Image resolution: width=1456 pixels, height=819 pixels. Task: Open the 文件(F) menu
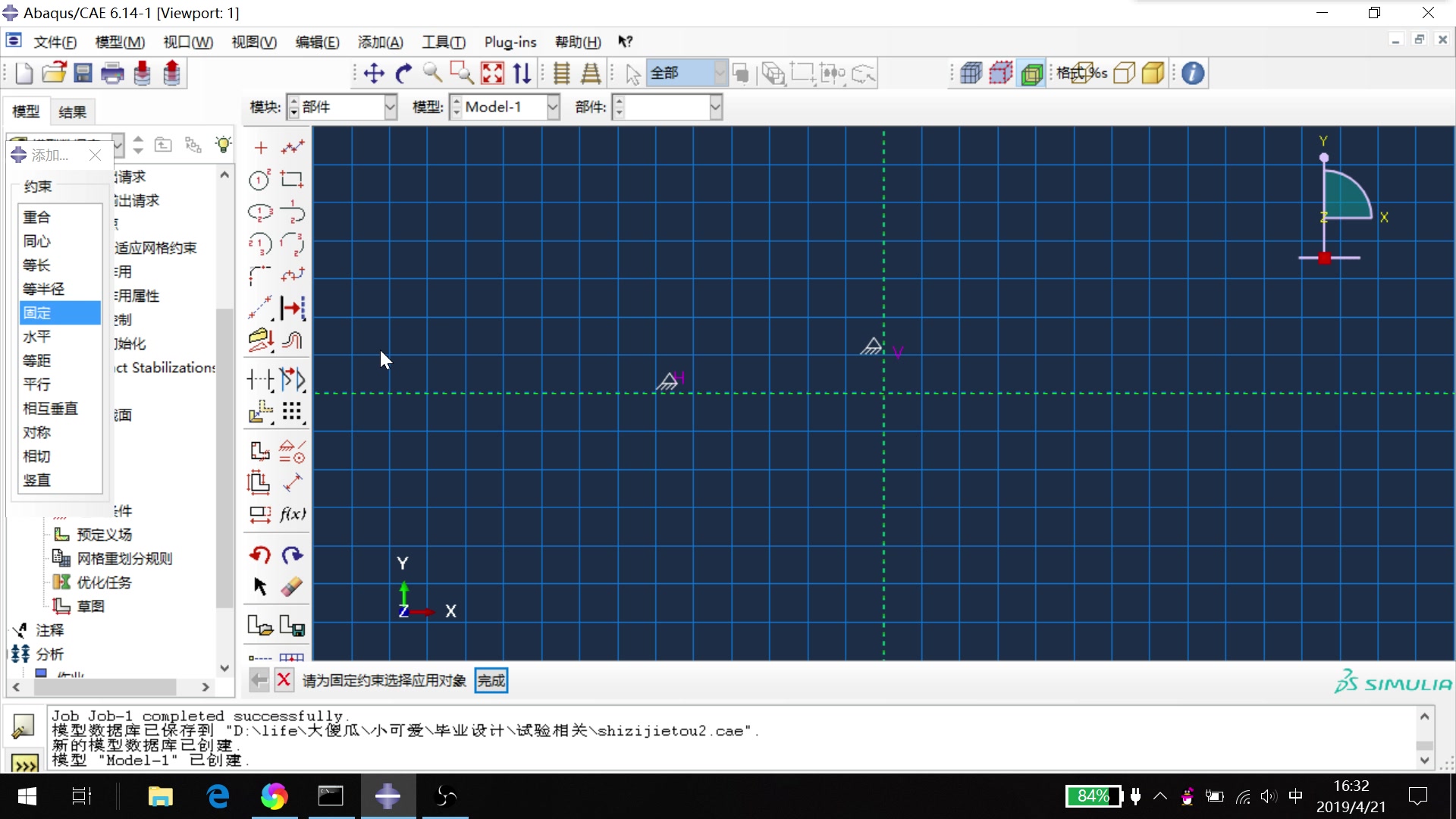point(55,42)
